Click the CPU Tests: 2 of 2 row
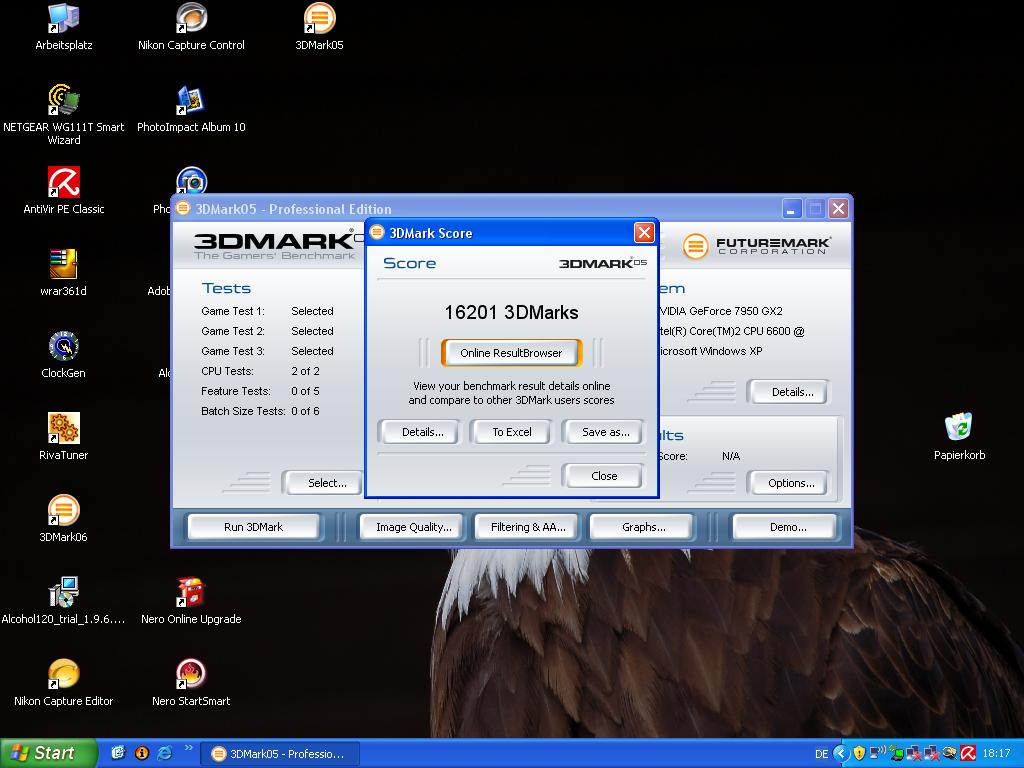 260,371
